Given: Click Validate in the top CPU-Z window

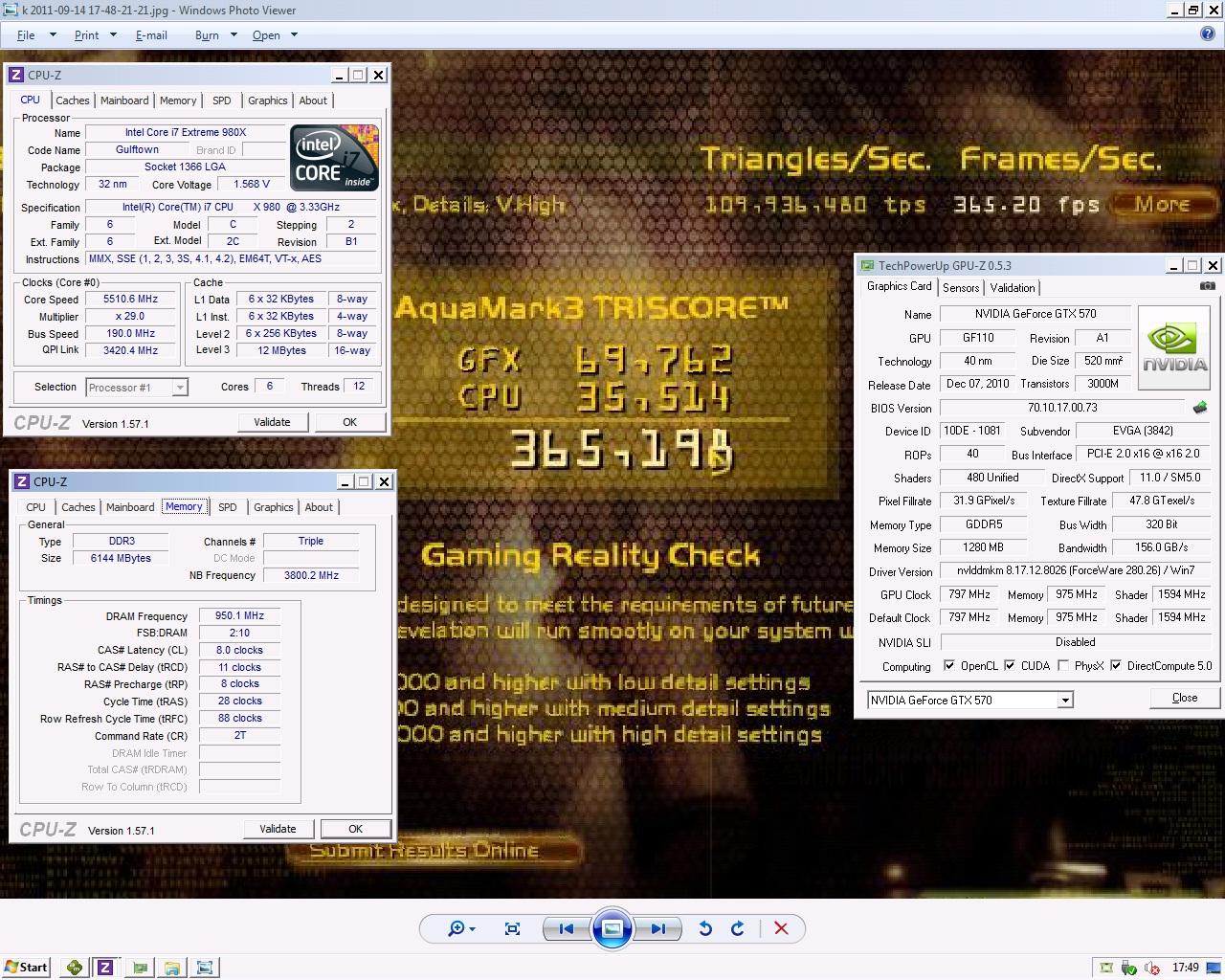Looking at the screenshot, I should click(272, 422).
